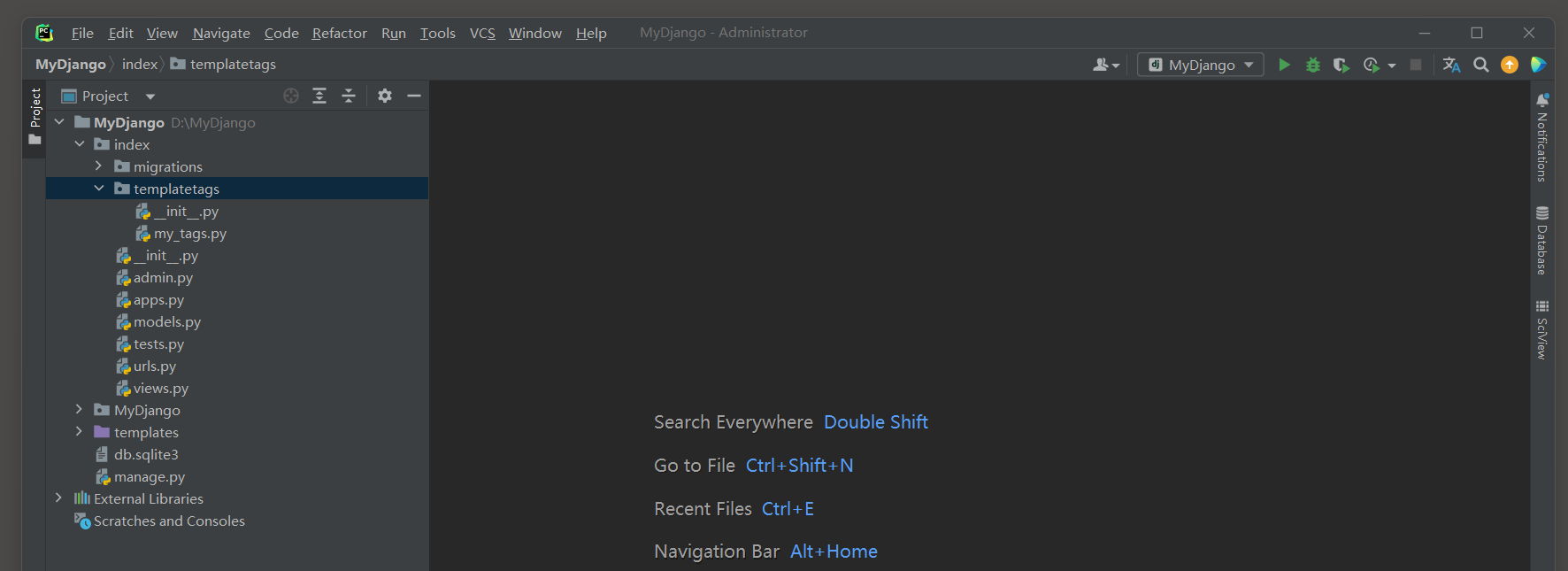Open the Navigate menu
The image size is (1568, 571).
coord(221,33)
